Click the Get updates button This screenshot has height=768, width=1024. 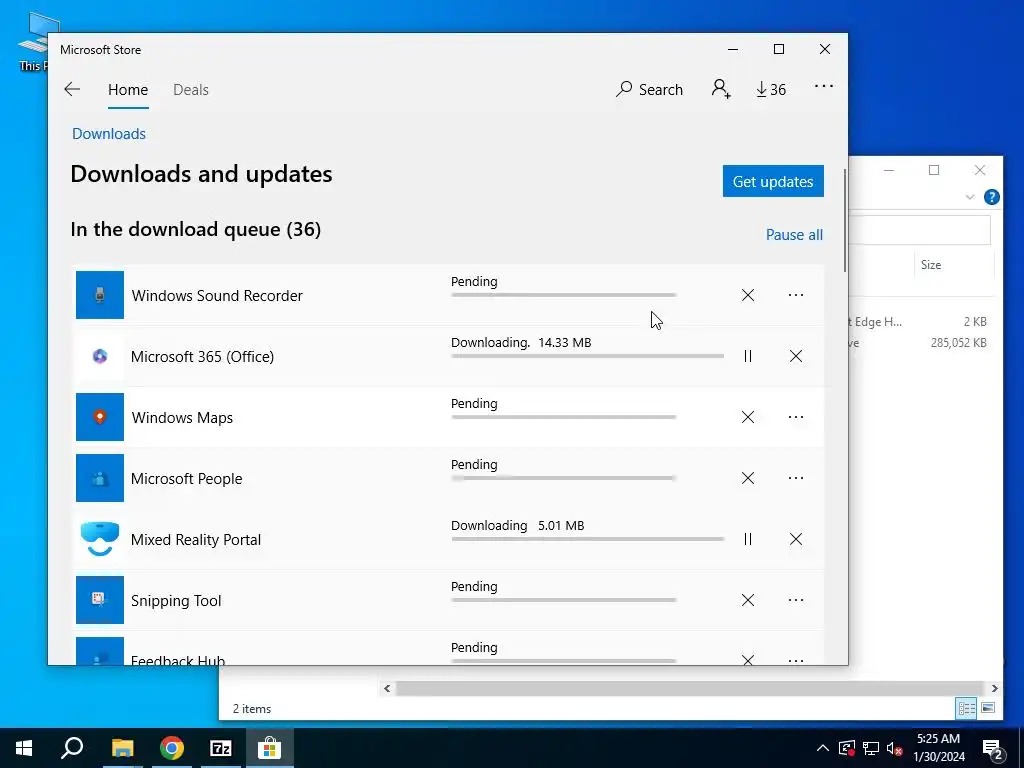pyautogui.click(x=773, y=181)
